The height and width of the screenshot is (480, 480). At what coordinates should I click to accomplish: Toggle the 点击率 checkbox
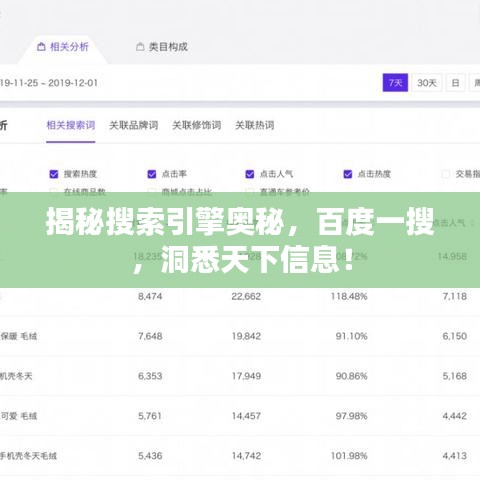(x=152, y=174)
